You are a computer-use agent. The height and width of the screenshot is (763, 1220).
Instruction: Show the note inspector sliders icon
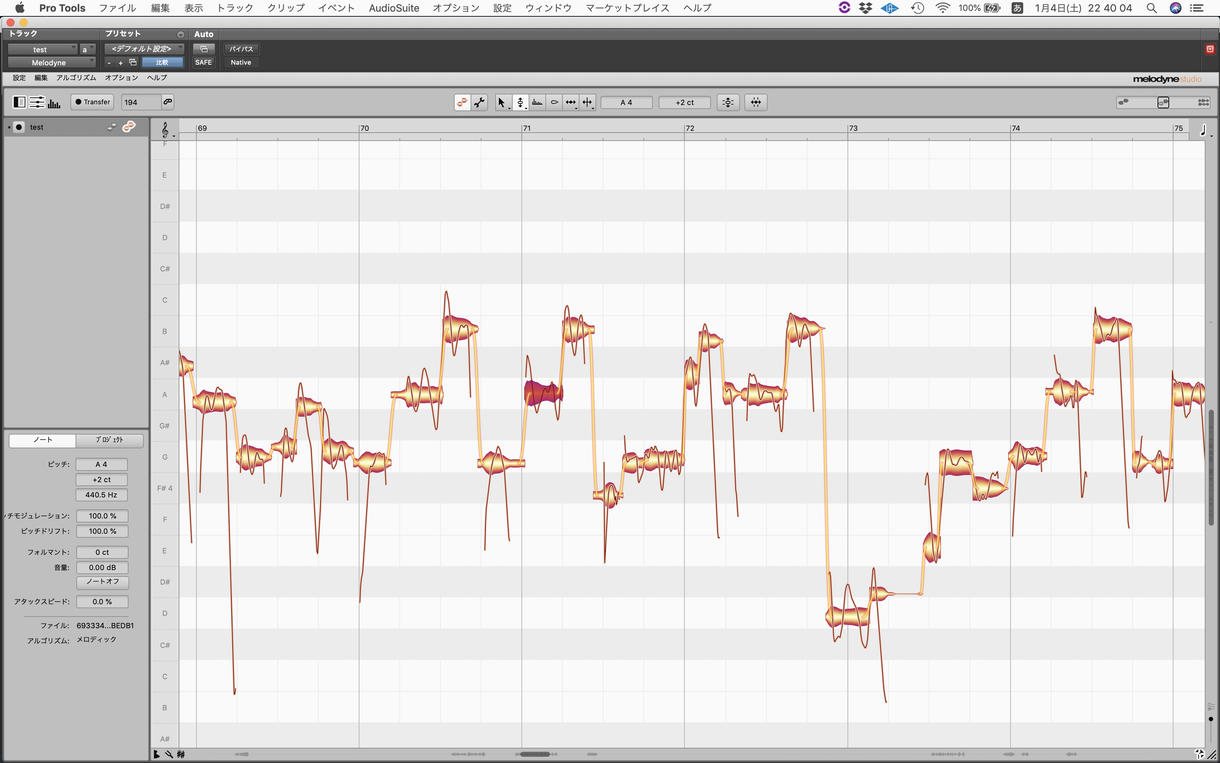tap(36, 102)
